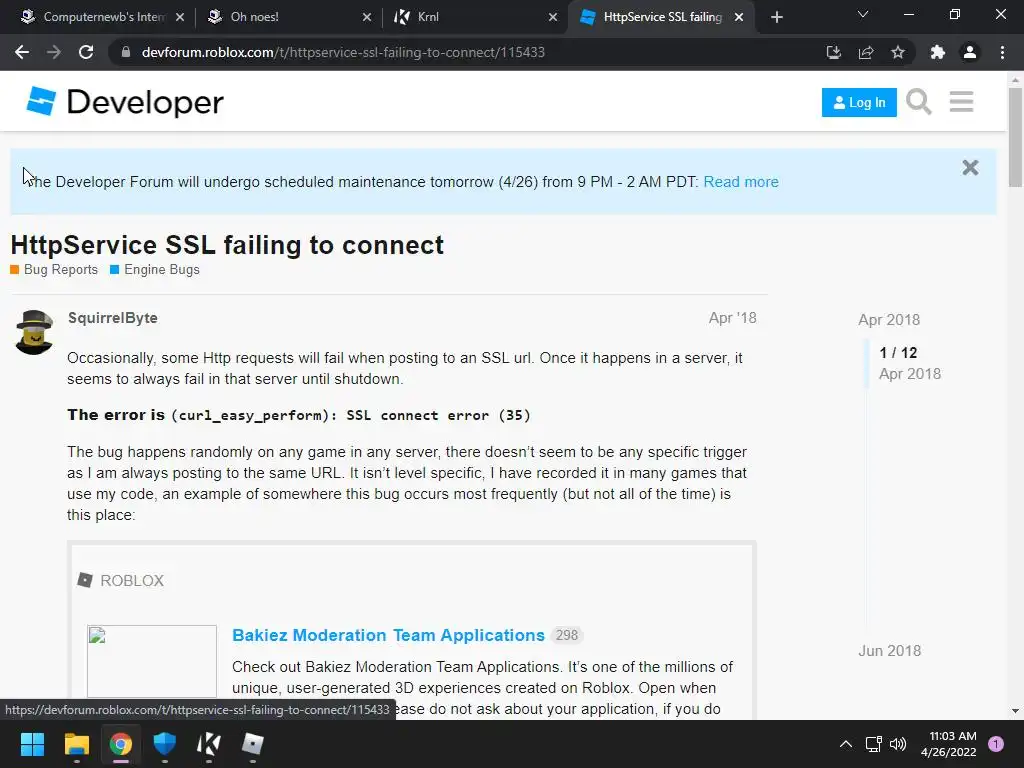Click the browser forward arrow
The width and height of the screenshot is (1024, 768).
[54, 52]
